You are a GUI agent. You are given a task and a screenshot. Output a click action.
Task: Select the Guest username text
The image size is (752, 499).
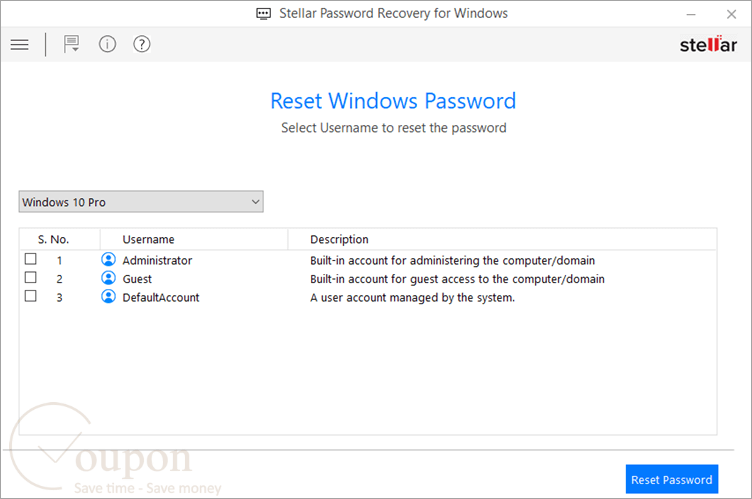137,279
